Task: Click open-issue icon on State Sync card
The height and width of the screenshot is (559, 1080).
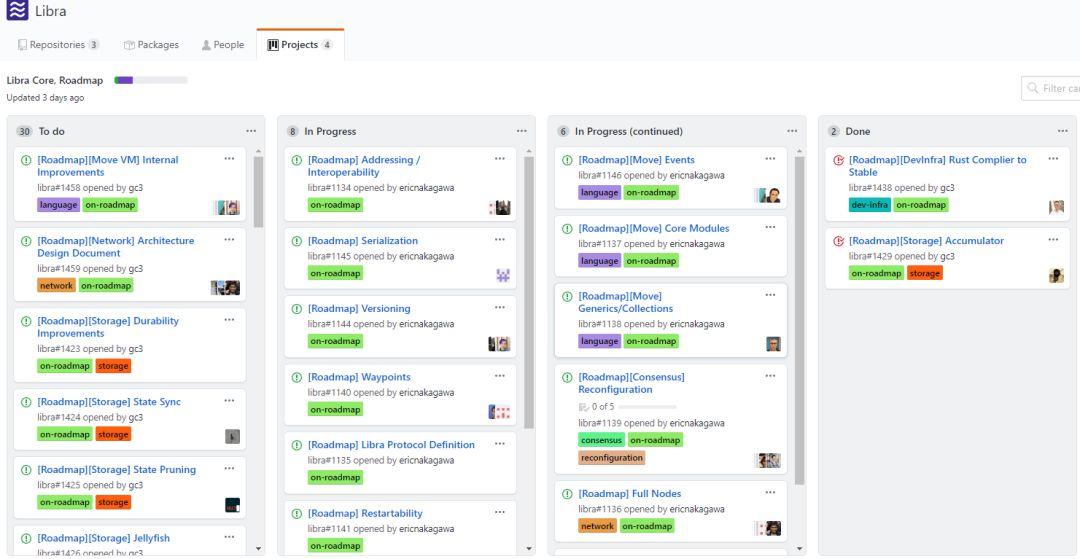Action: (26, 401)
